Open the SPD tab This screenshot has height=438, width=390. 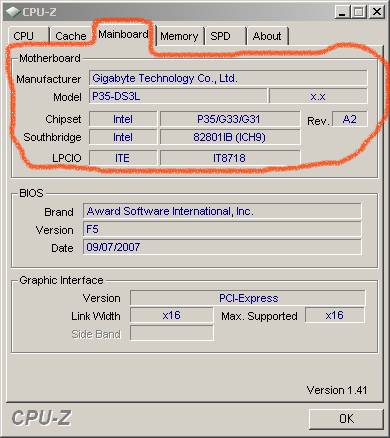tap(226, 36)
